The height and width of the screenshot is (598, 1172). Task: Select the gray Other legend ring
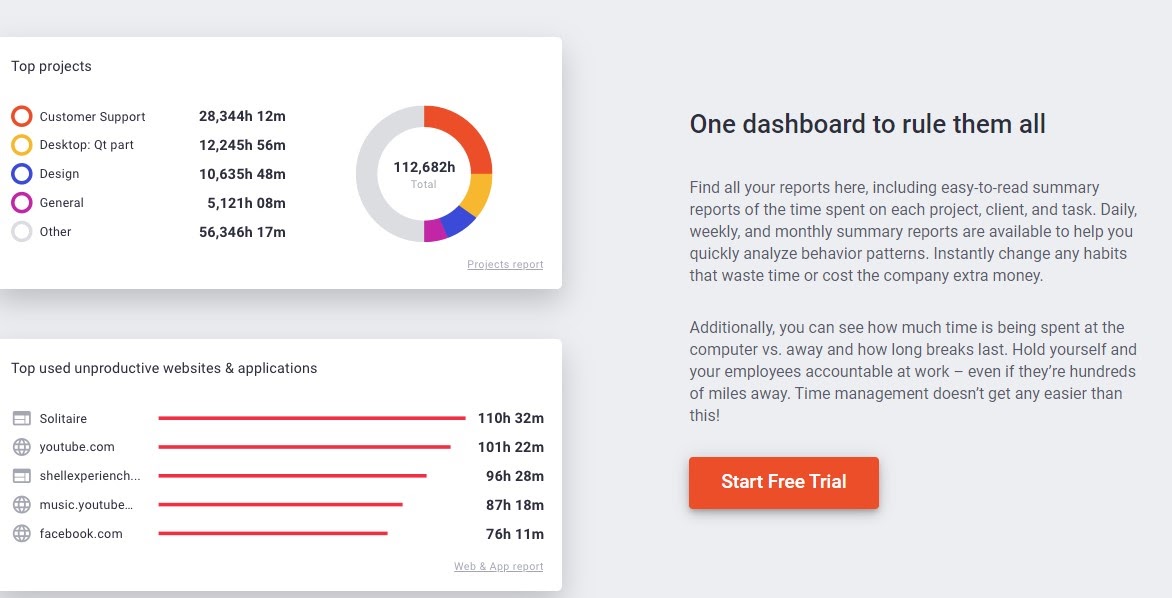click(22, 232)
